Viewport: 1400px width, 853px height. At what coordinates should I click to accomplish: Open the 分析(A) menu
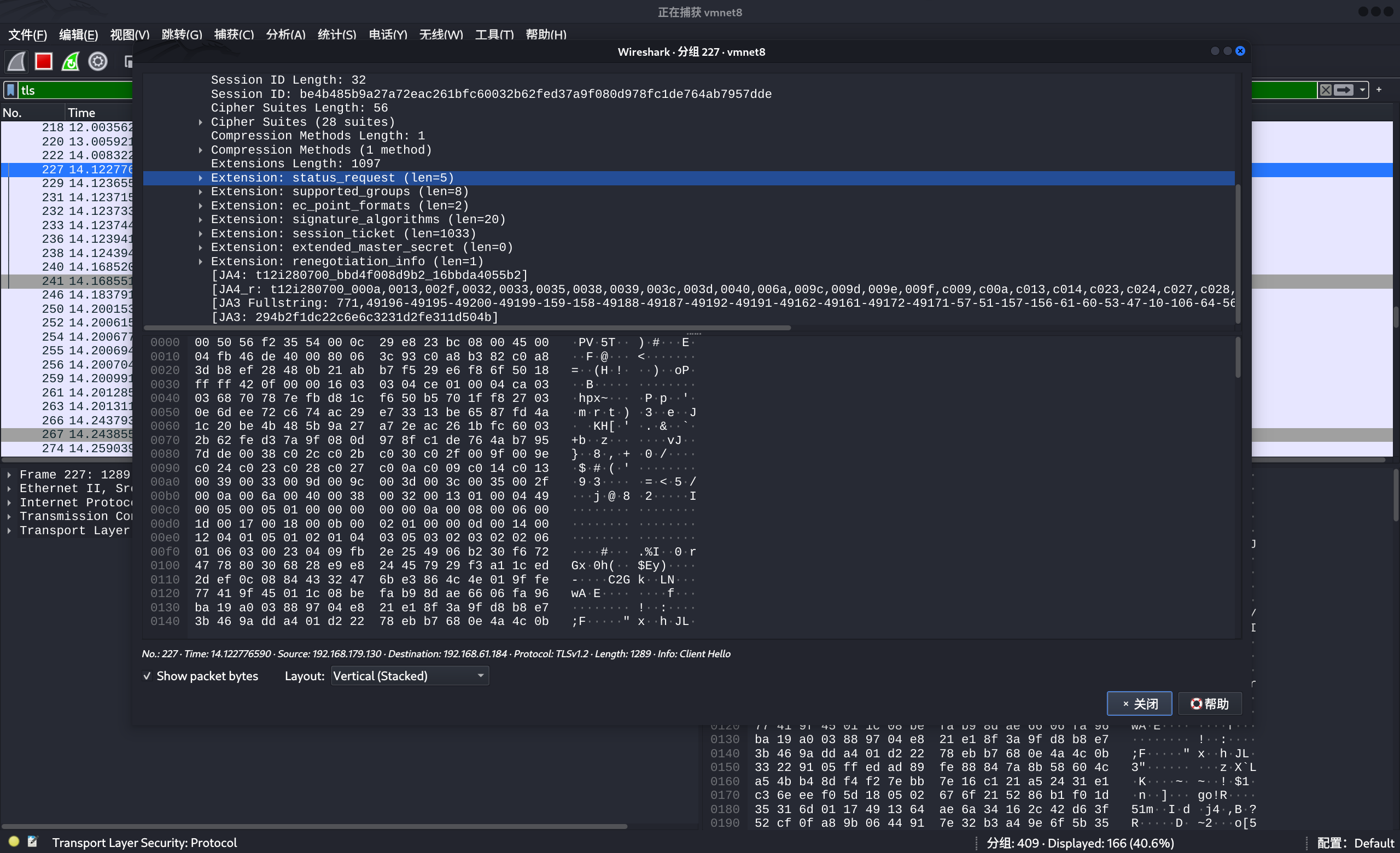pyautogui.click(x=285, y=34)
